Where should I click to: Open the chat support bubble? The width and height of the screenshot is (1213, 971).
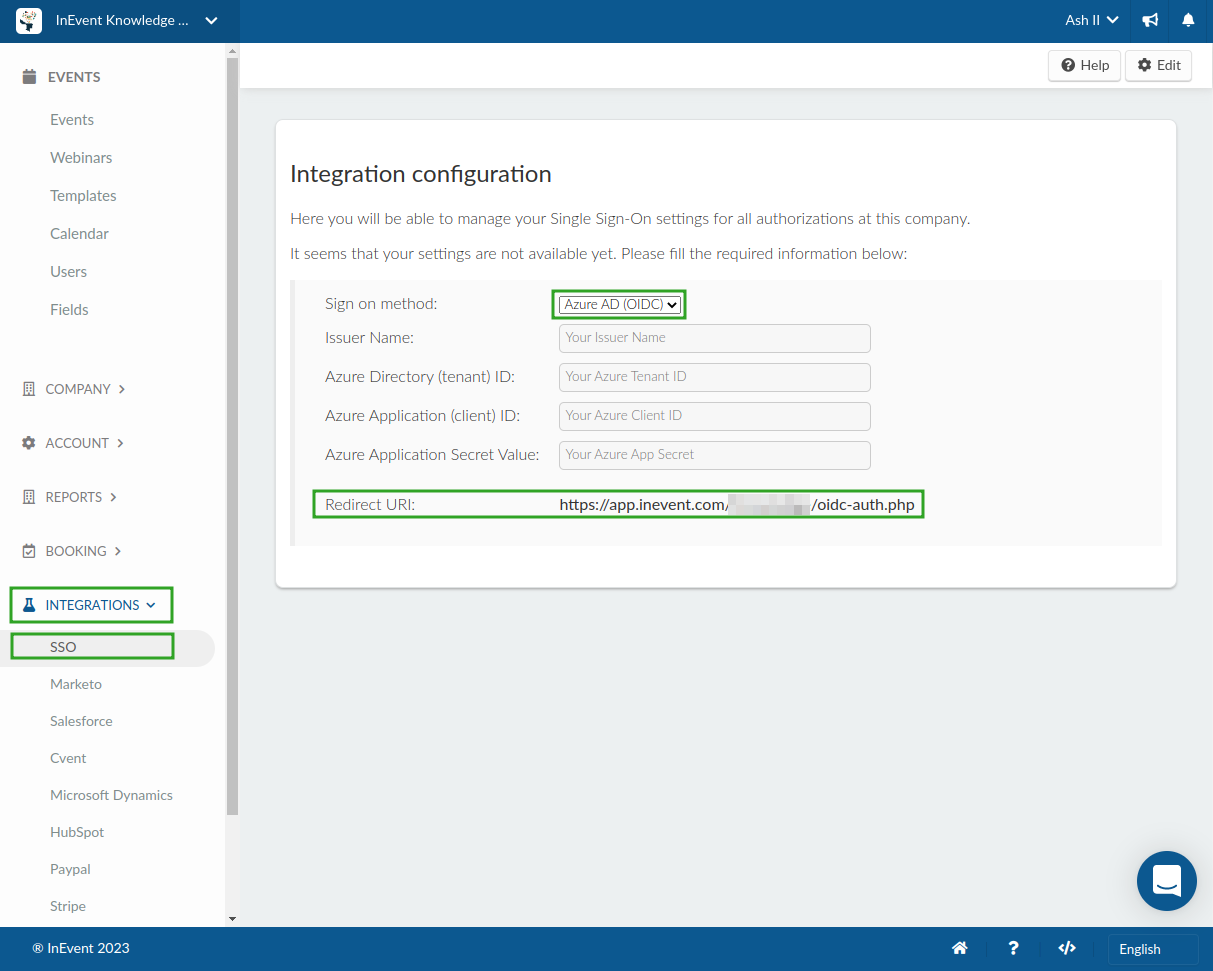[1167, 881]
